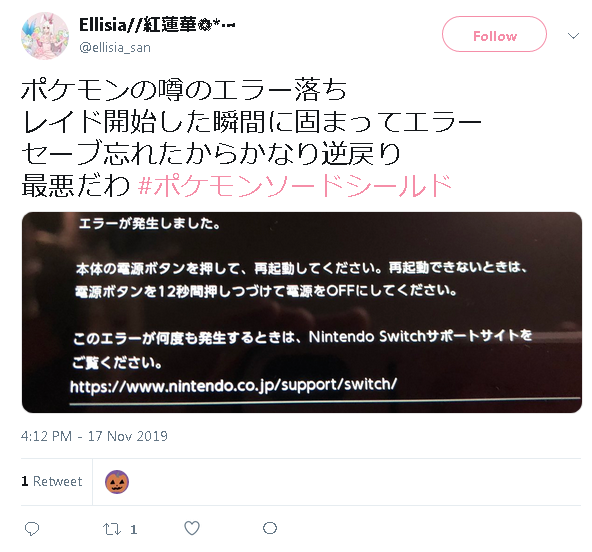Open the Switch error photo attachment

pos(302,312)
